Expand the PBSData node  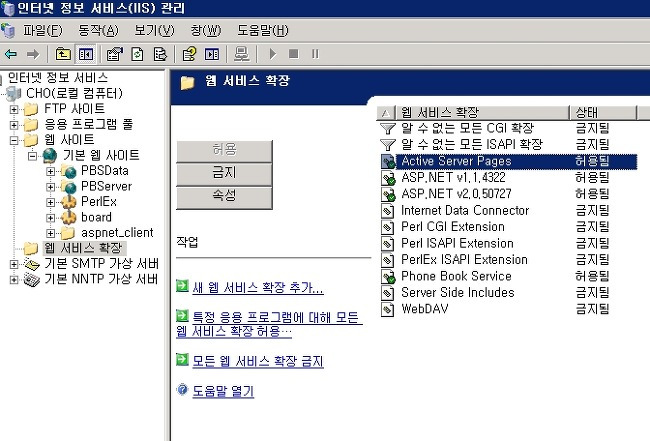click(x=50, y=171)
